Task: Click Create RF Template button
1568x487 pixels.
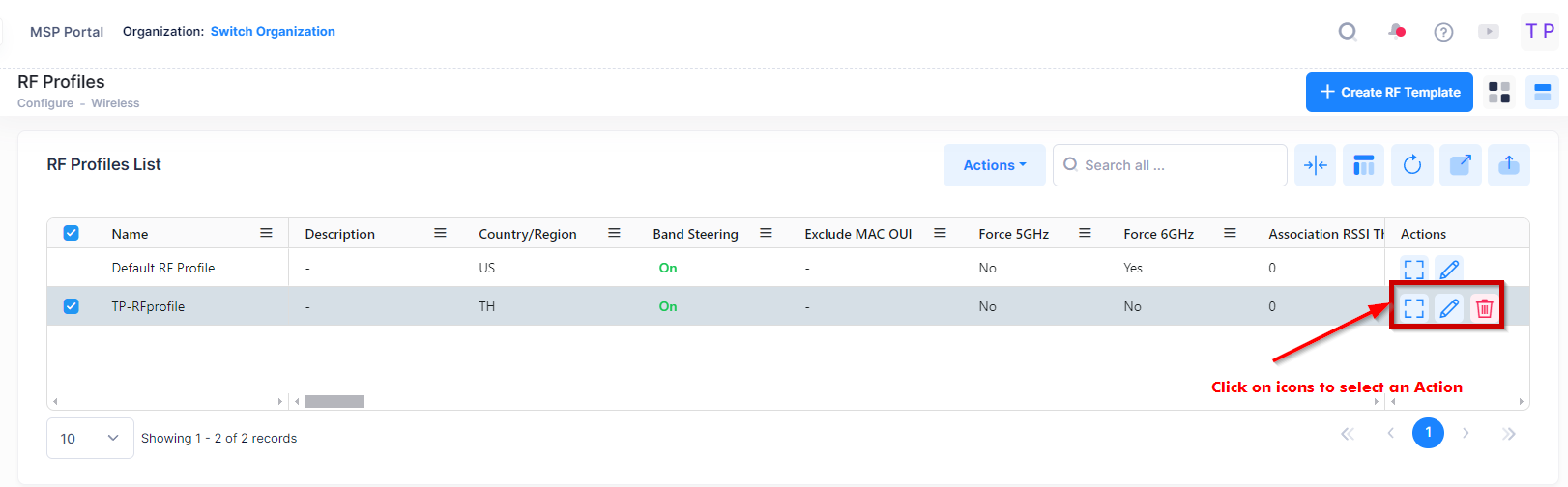Action: click(x=1389, y=93)
